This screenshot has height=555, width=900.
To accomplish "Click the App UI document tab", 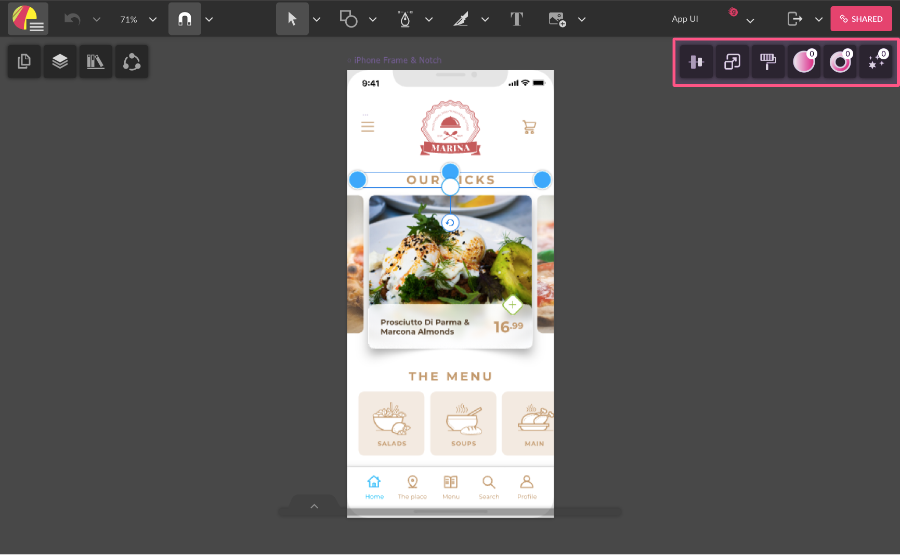I will click(685, 19).
